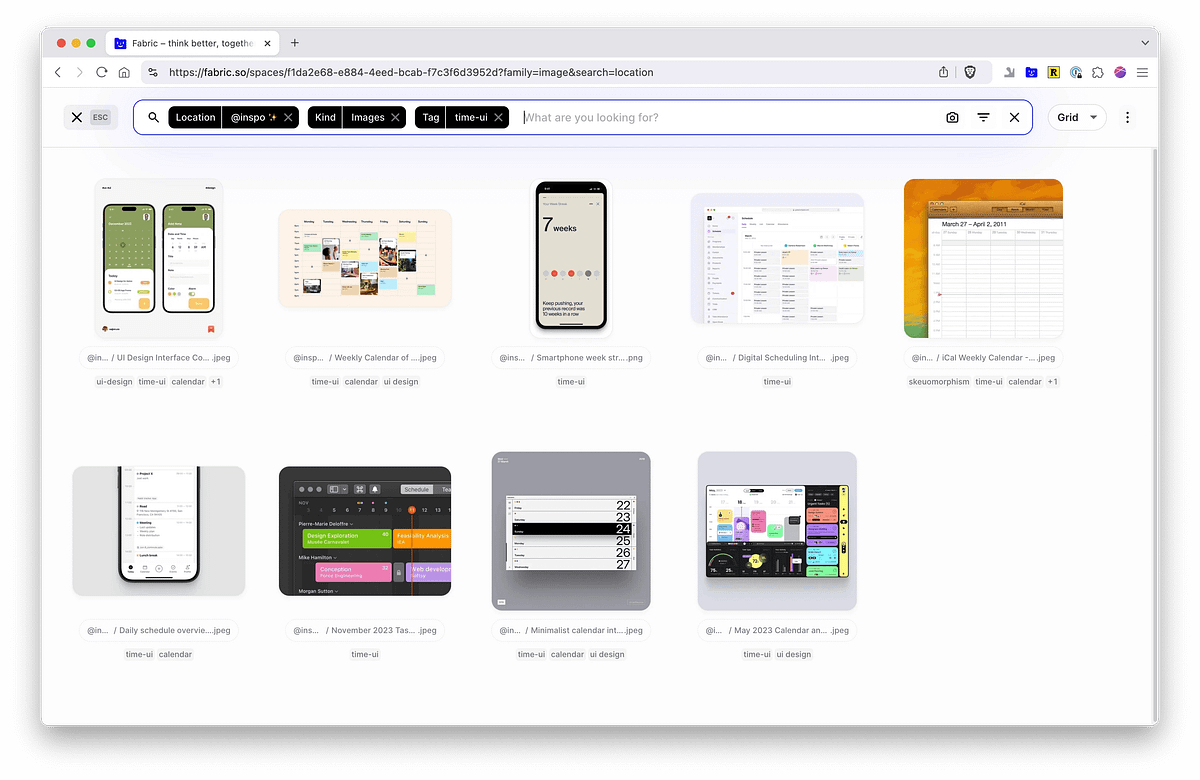Screen dimensions: 1200x780
Task: Click the calendar tag under Daily schedule overview
Action: 175,654
